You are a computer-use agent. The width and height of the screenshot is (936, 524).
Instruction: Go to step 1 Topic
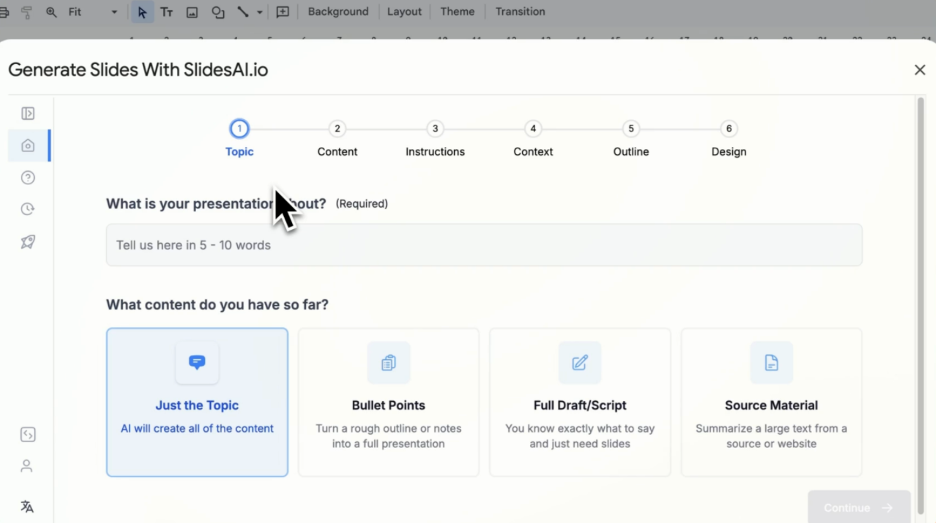239,138
